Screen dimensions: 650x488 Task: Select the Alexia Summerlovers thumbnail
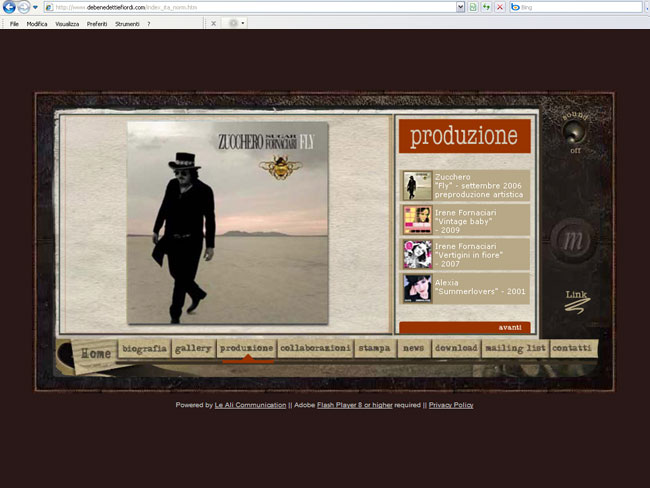(417, 289)
